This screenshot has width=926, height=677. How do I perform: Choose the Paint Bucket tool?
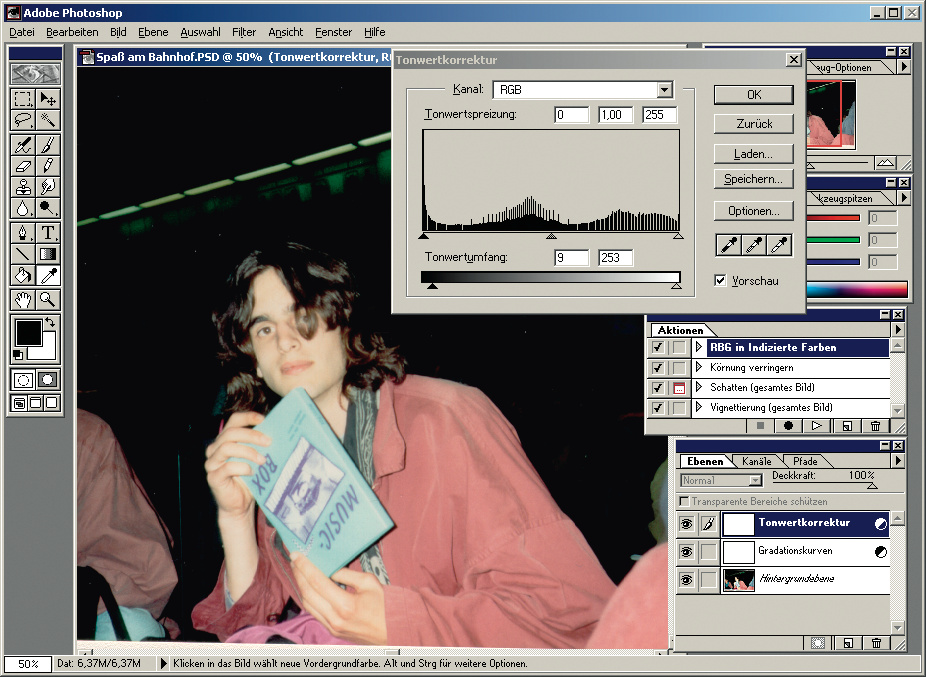(x=23, y=276)
